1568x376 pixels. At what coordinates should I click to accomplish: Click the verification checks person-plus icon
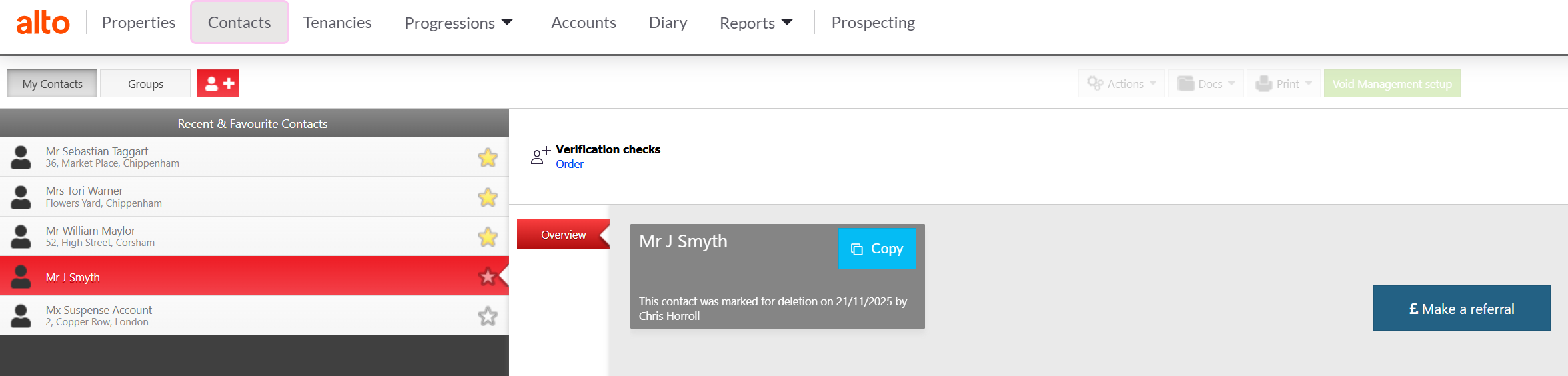(x=540, y=155)
